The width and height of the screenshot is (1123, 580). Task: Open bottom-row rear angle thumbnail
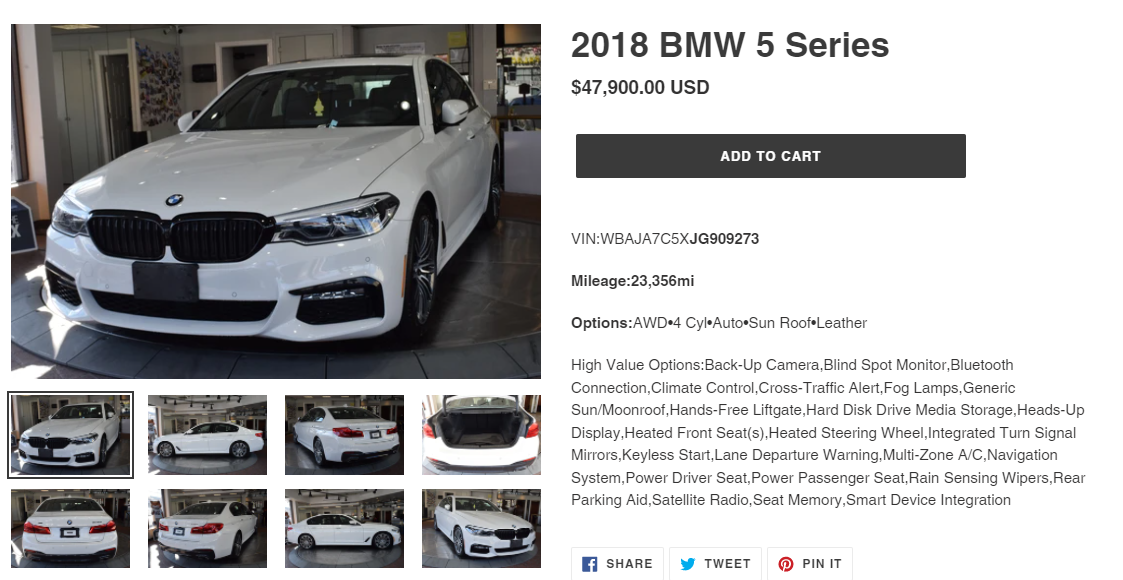coord(208,528)
